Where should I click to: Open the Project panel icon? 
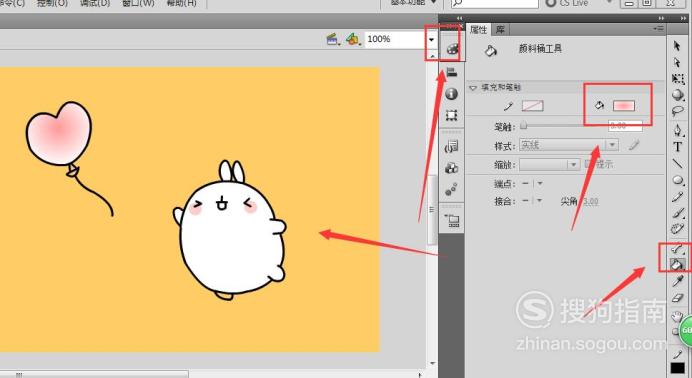(452, 220)
